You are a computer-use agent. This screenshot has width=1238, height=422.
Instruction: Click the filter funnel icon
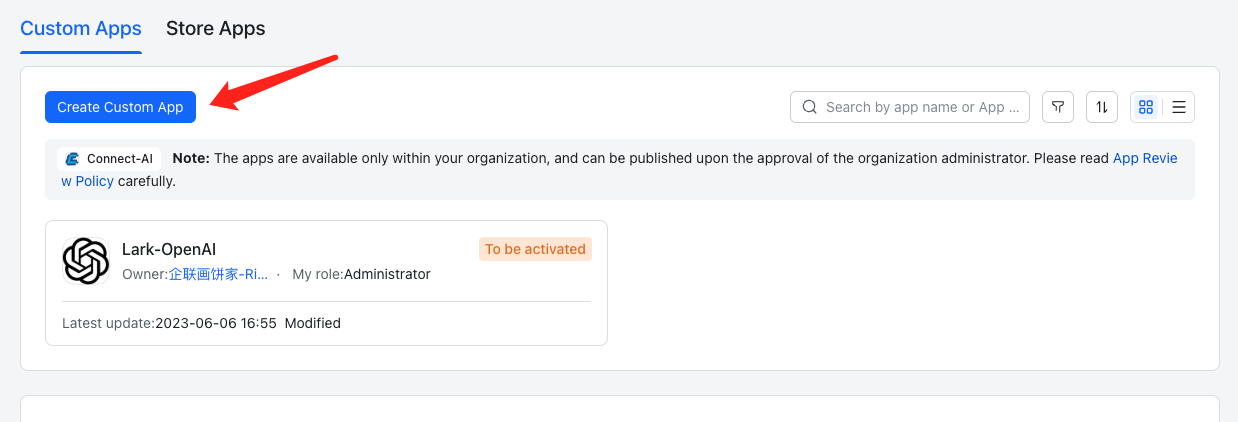pos(1058,107)
